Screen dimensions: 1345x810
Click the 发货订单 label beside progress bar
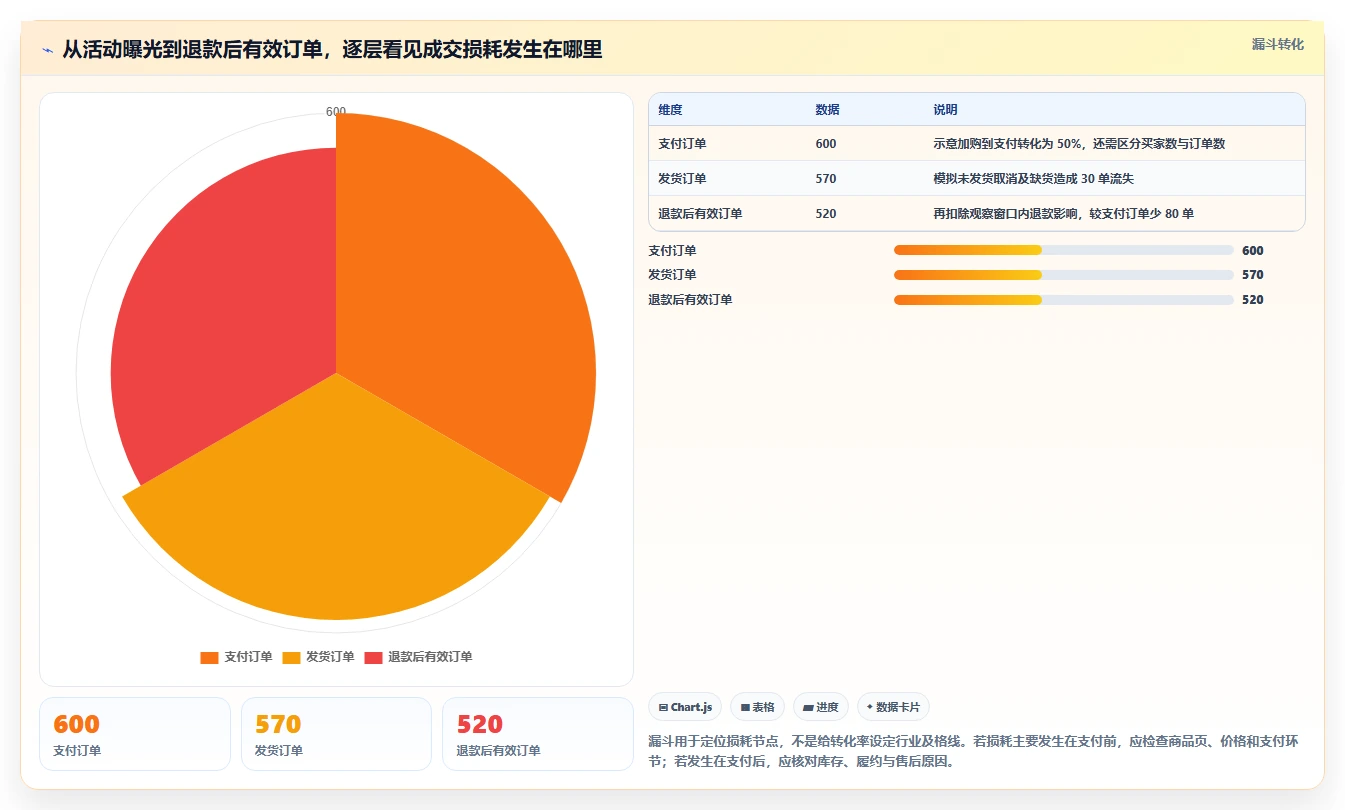(672, 275)
